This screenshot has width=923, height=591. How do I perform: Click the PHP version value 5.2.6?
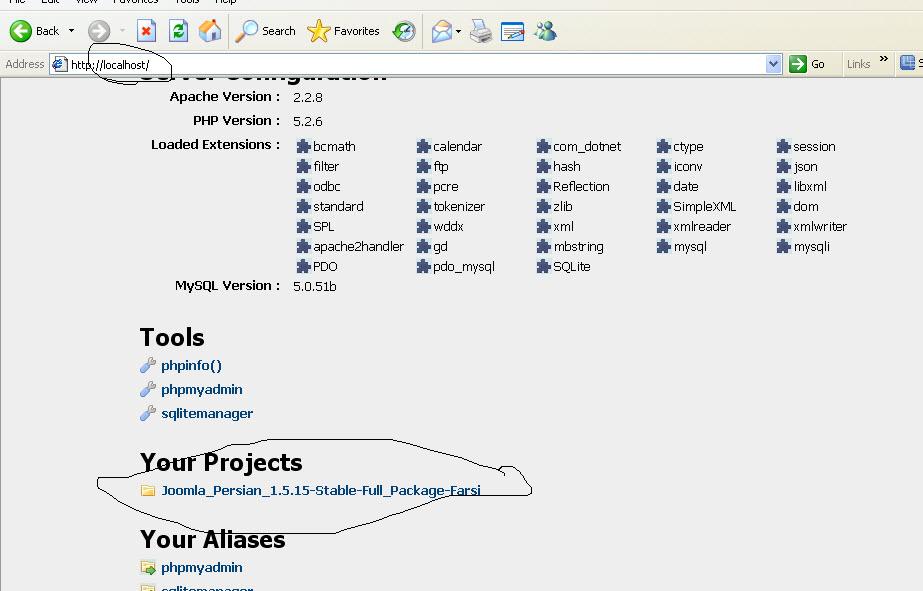coord(308,121)
